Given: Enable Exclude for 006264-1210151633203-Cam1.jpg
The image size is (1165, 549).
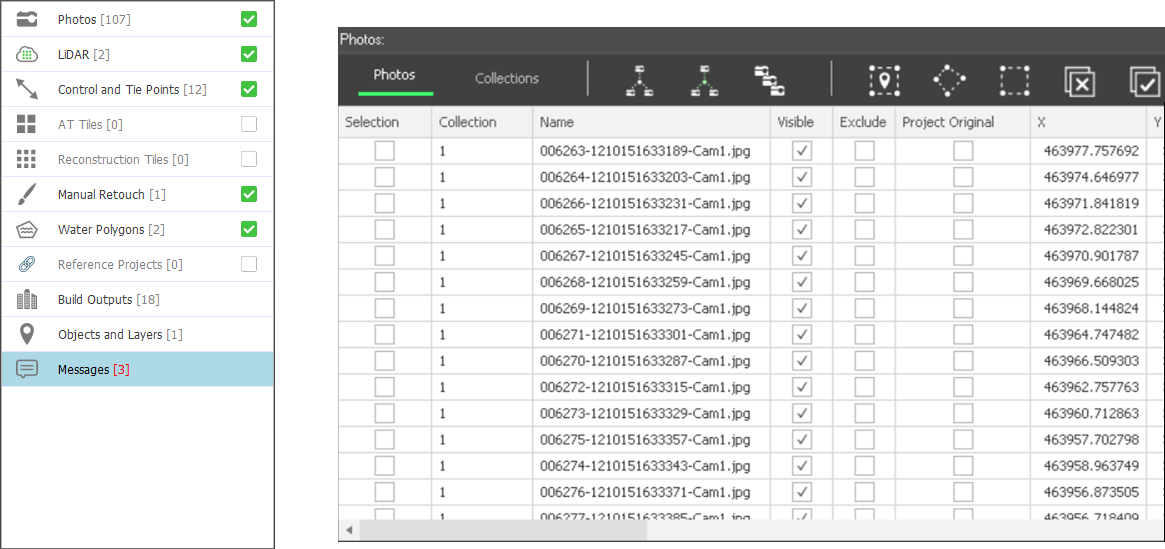Looking at the screenshot, I should tap(864, 177).
